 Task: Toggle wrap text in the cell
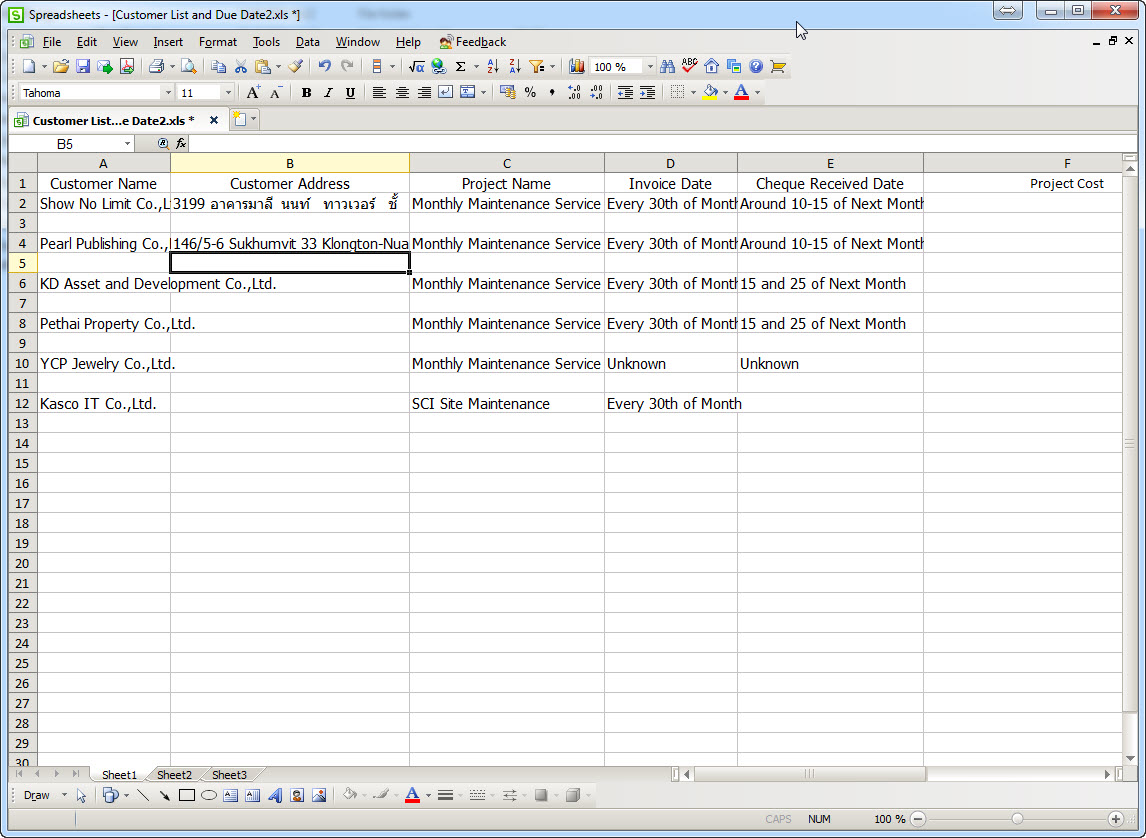coord(445,92)
